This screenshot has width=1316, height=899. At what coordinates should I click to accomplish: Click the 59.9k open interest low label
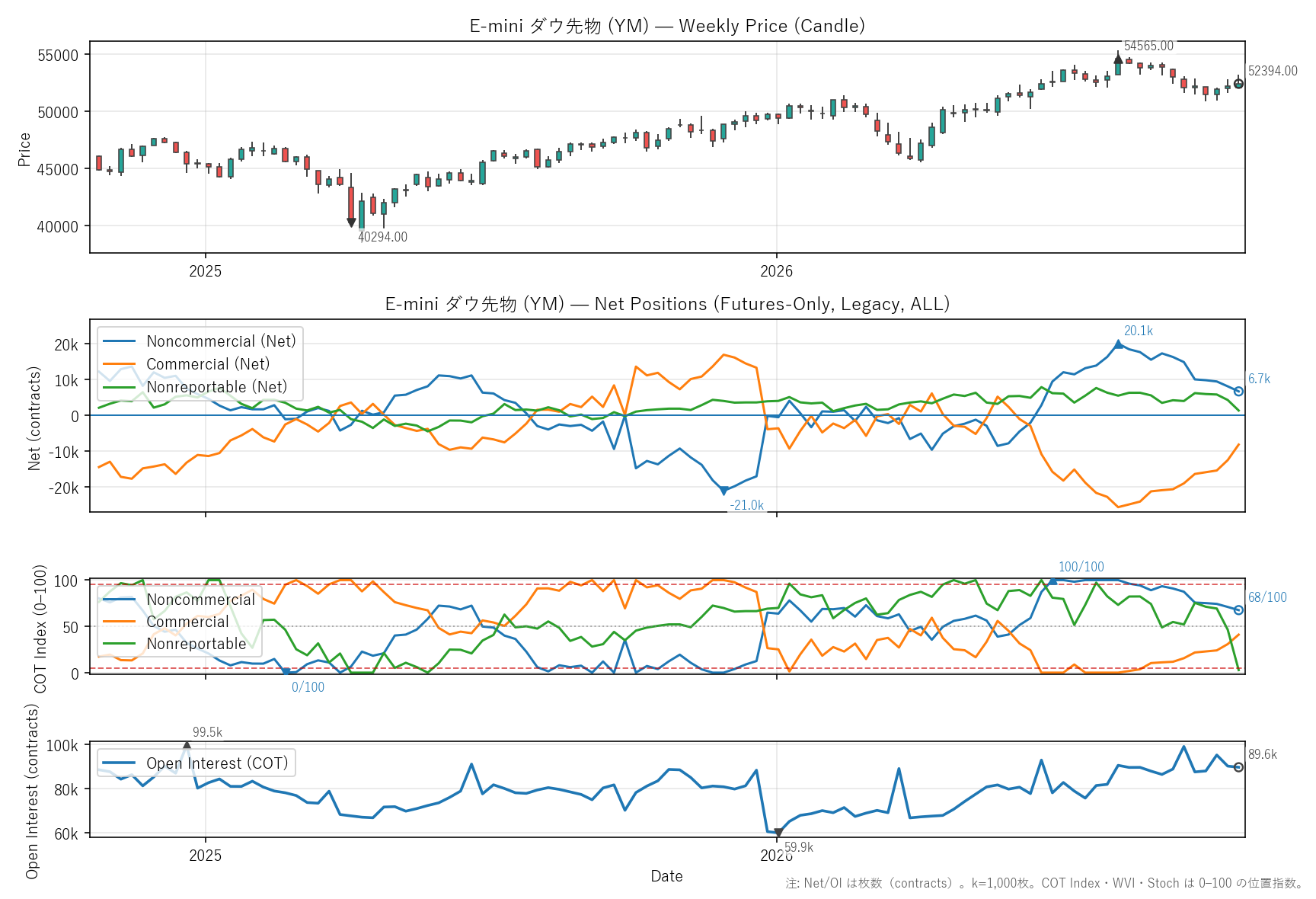[x=799, y=847]
